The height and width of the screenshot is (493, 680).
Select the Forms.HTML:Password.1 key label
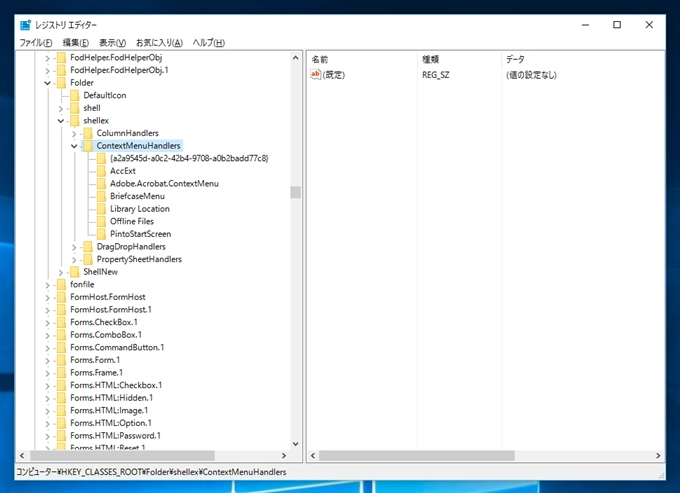tap(115, 435)
